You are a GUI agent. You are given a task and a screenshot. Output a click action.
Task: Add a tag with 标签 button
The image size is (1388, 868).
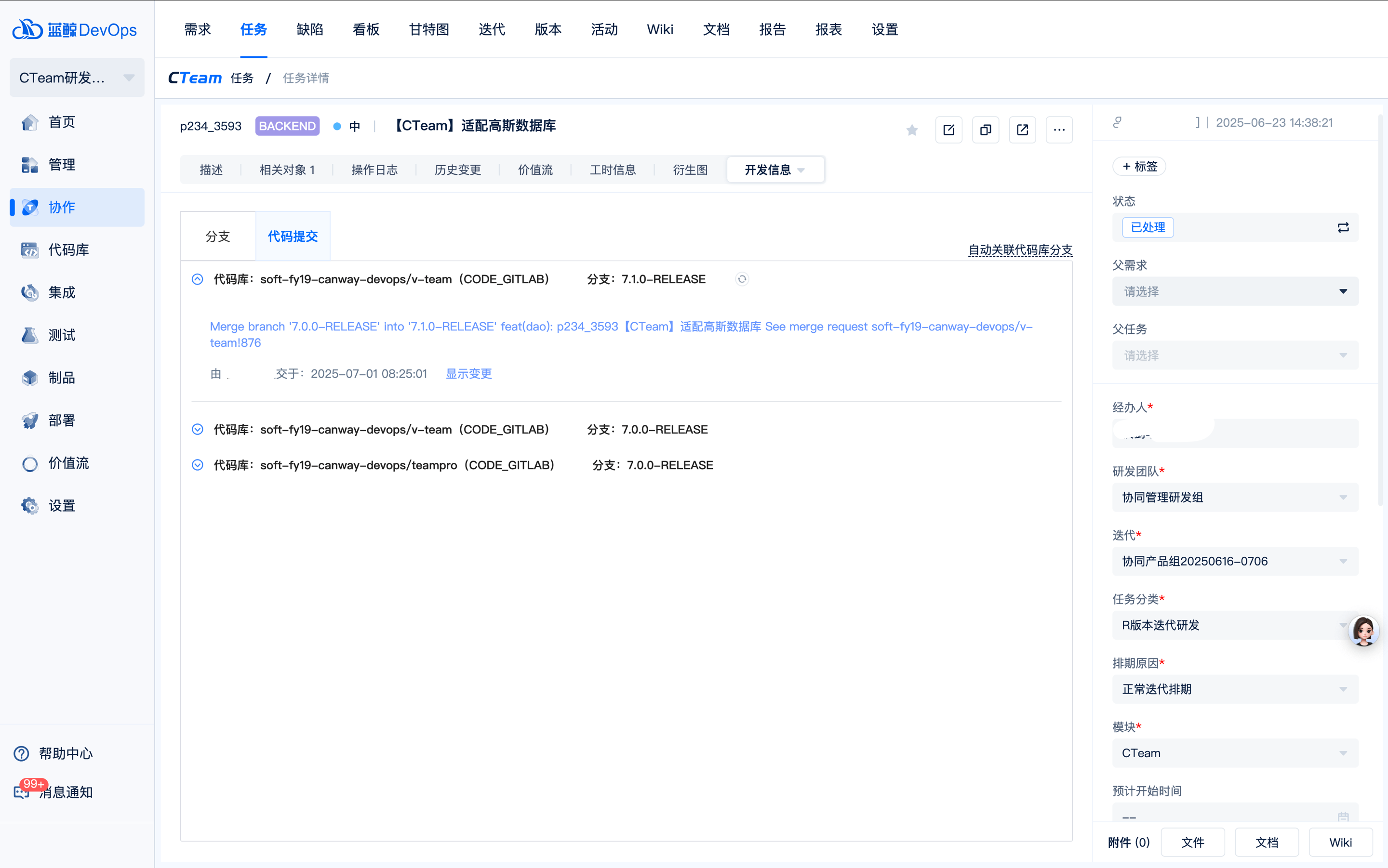1139,167
